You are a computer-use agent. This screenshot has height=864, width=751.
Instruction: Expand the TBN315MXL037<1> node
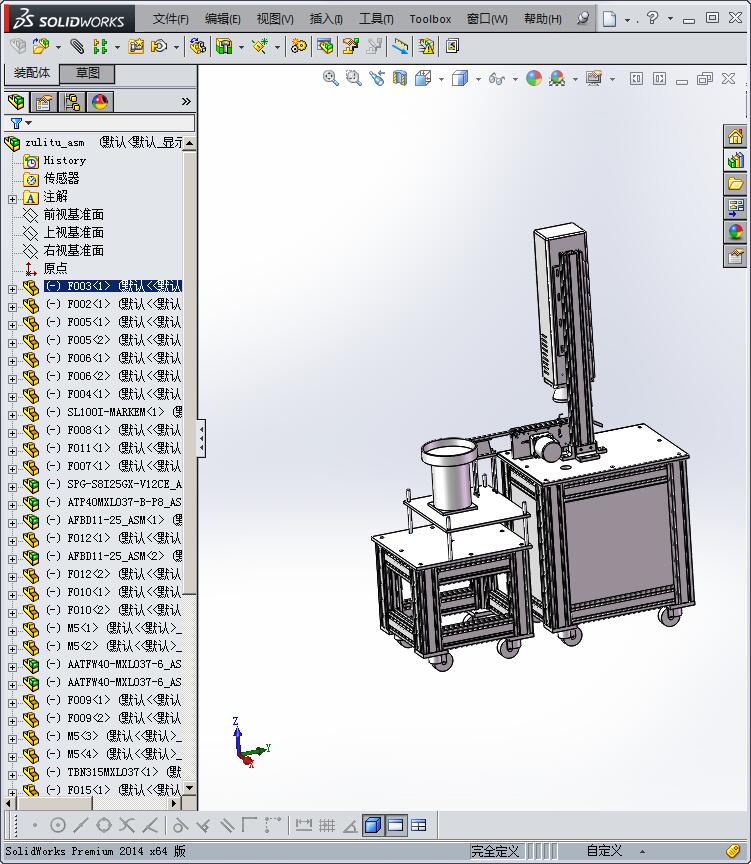click(12, 775)
